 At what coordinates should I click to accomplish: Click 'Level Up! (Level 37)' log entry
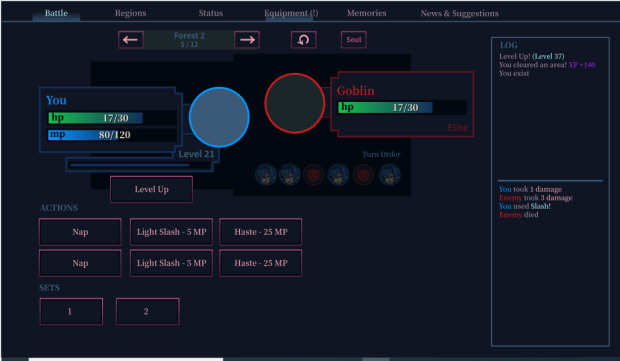[x=531, y=56]
